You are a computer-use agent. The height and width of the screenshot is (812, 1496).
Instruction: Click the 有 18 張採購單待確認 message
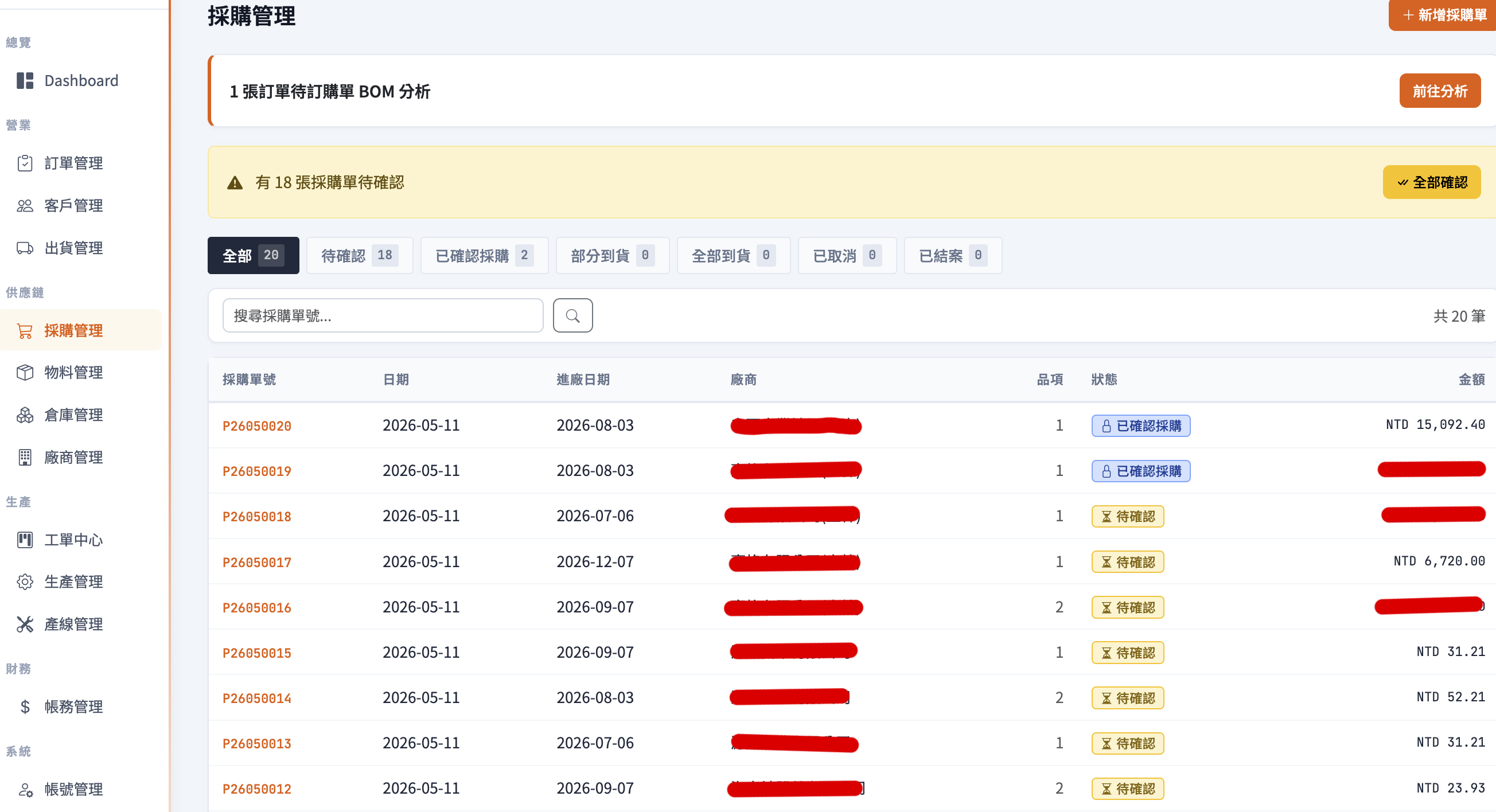point(329,183)
